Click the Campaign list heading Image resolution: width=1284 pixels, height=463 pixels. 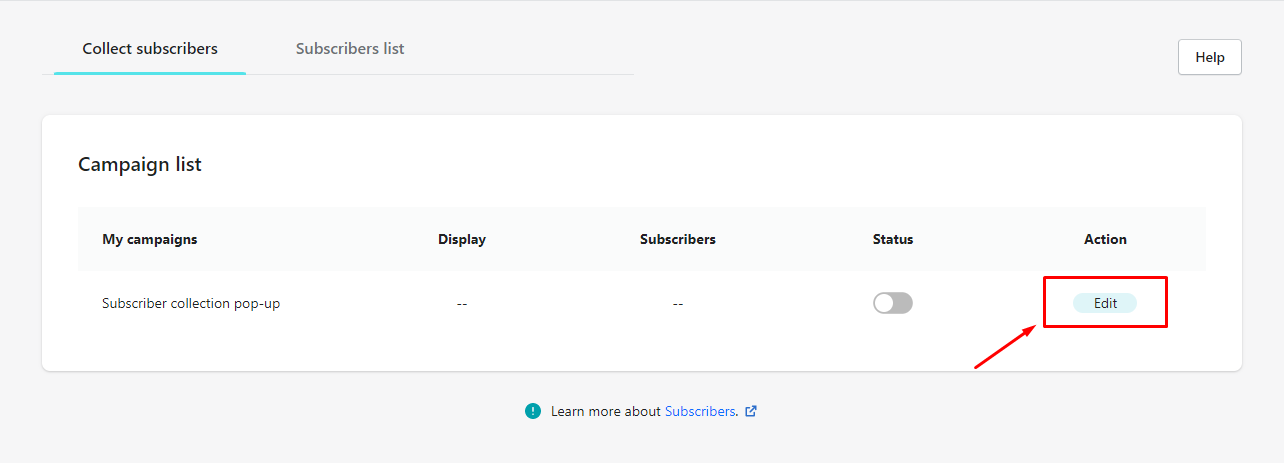point(140,164)
